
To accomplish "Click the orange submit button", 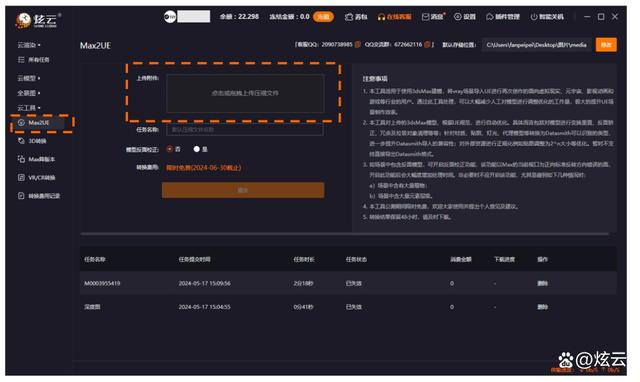I will point(243,190).
